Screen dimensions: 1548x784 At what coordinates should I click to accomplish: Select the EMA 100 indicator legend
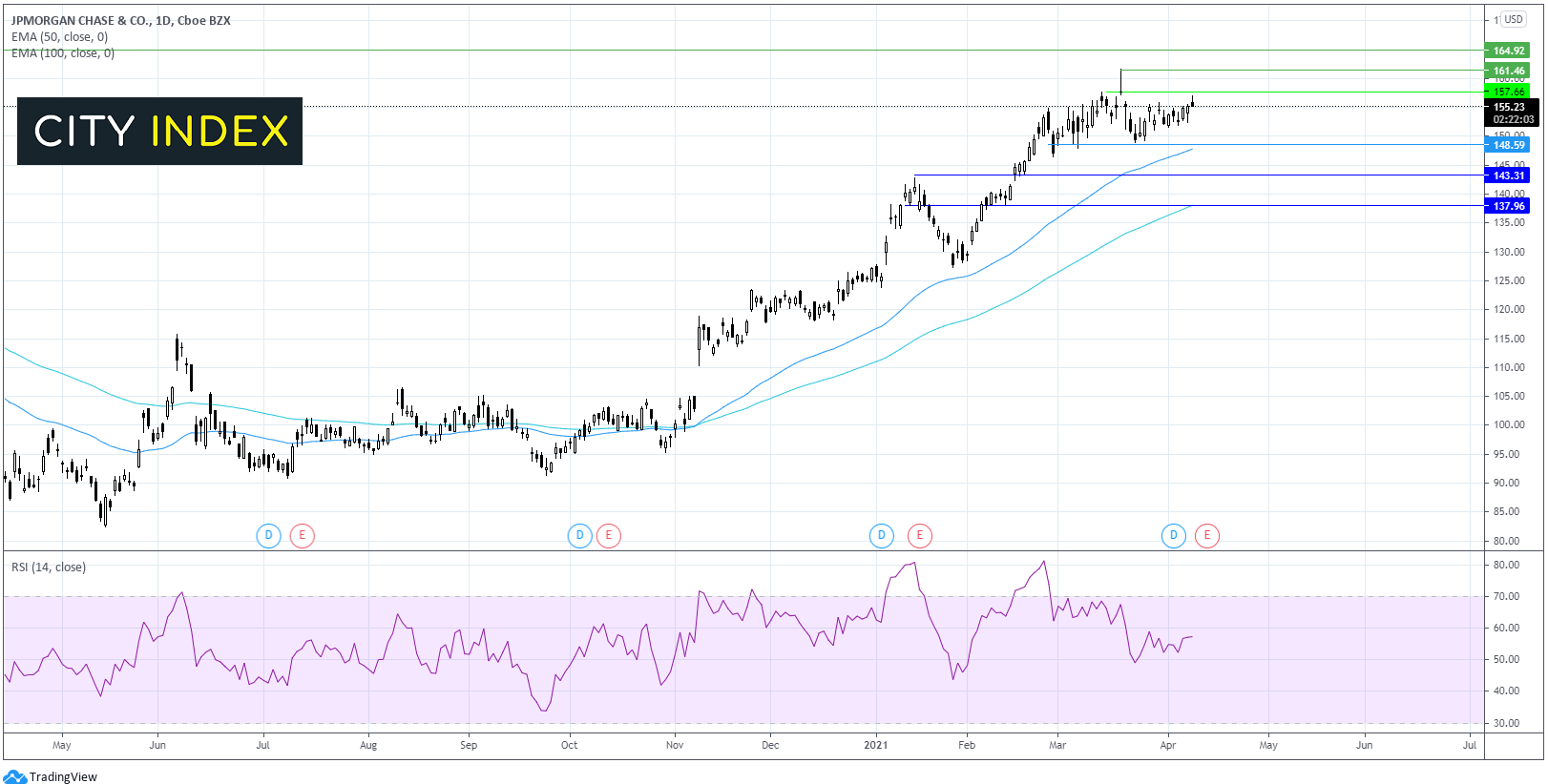(x=63, y=53)
